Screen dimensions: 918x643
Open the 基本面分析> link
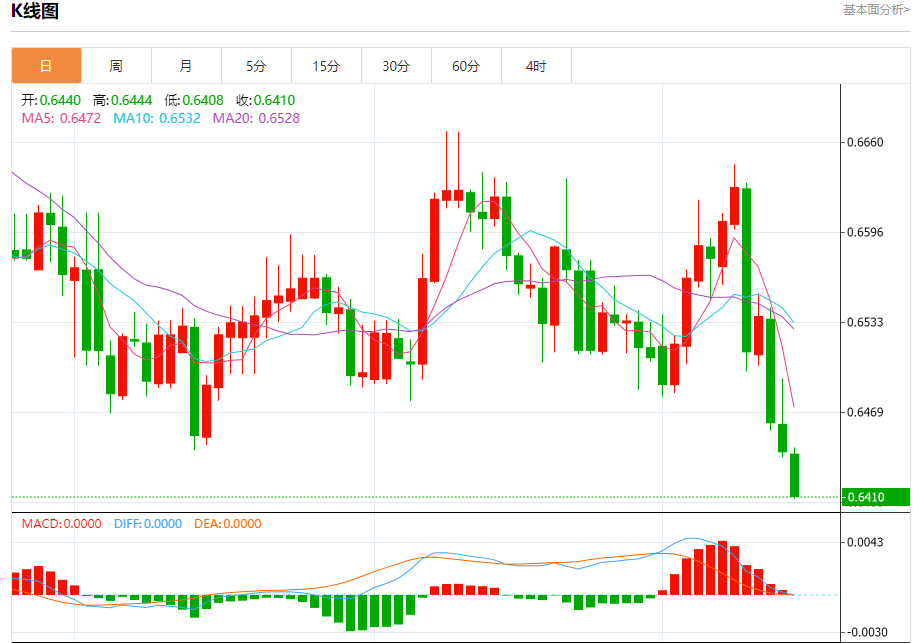tap(876, 10)
